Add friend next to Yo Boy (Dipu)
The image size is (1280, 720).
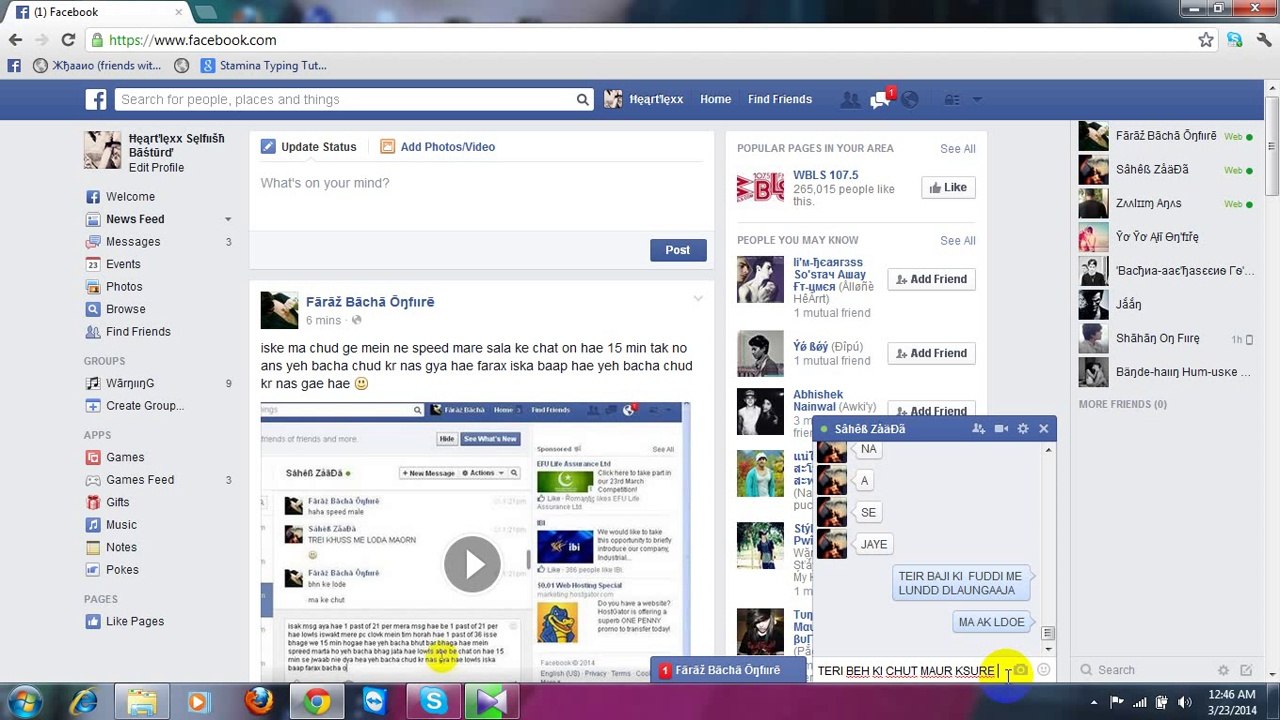(x=931, y=354)
